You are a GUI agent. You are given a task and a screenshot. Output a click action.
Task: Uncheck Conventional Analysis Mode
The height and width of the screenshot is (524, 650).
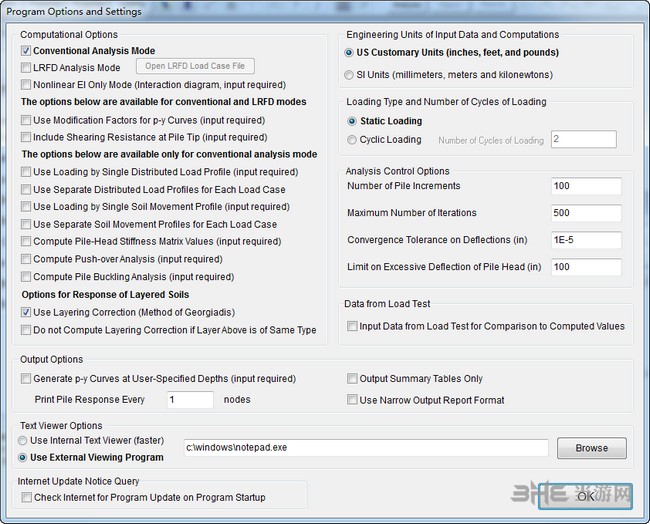click(26, 51)
